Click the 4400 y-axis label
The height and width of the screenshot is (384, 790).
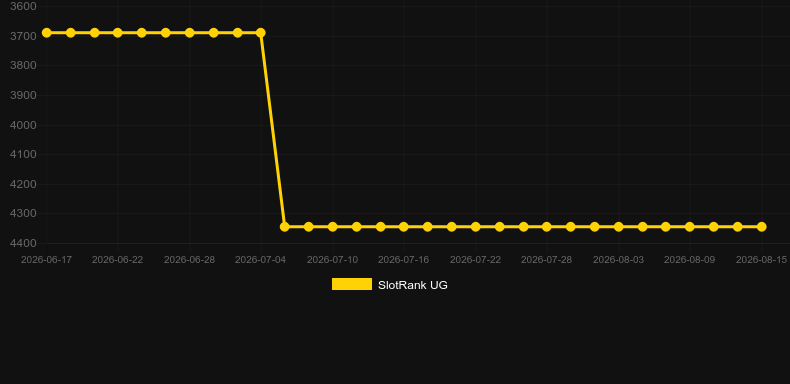[23, 243]
